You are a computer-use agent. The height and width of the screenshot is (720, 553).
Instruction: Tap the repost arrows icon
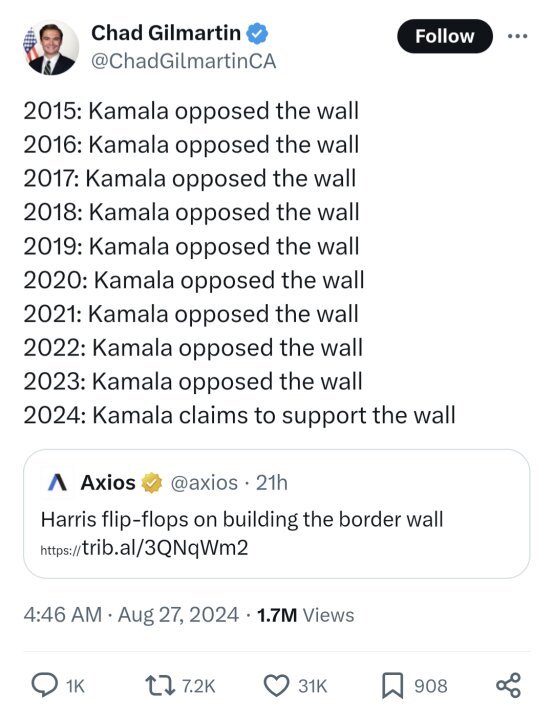pyautogui.click(x=160, y=686)
